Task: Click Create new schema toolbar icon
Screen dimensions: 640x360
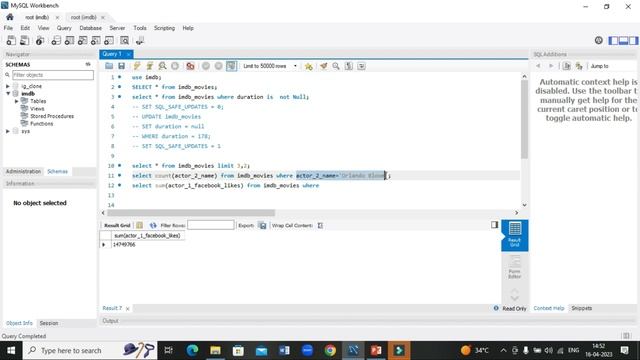Action: pyautogui.click(x=56, y=40)
